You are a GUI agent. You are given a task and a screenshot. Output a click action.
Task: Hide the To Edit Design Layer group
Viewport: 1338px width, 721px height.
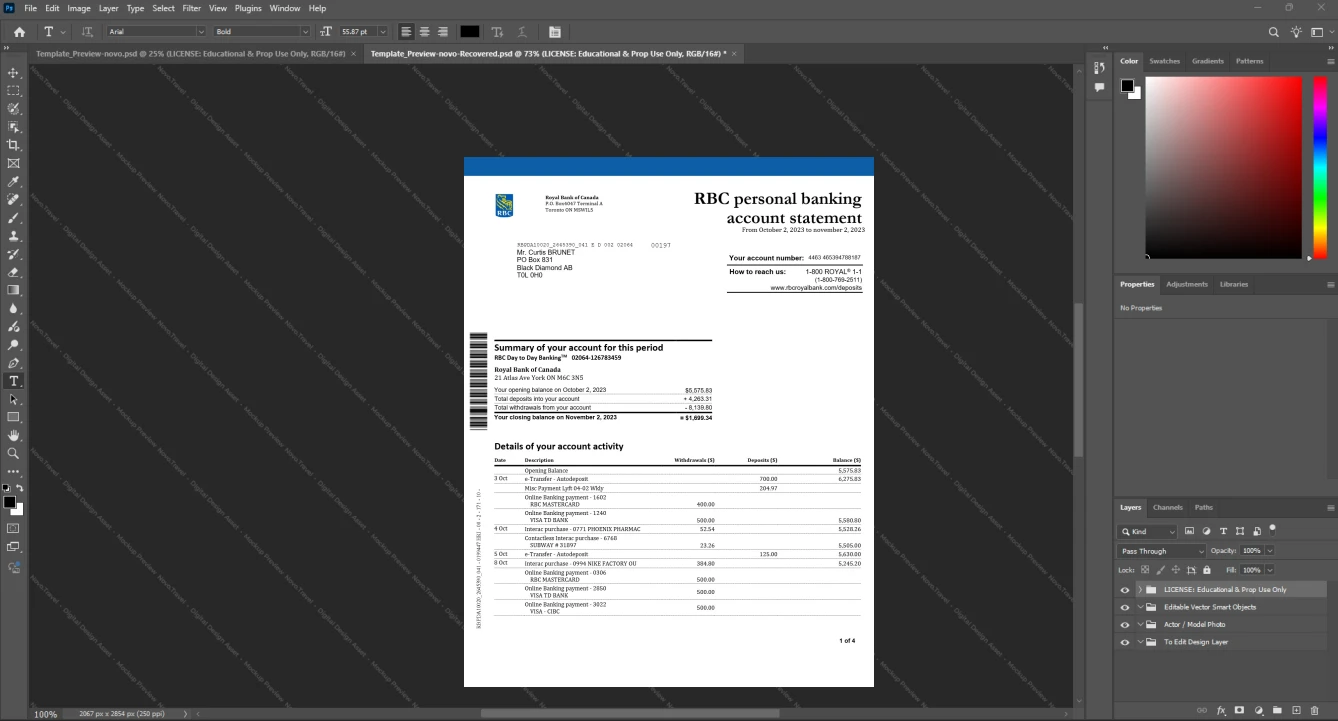(x=1125, y=642)
